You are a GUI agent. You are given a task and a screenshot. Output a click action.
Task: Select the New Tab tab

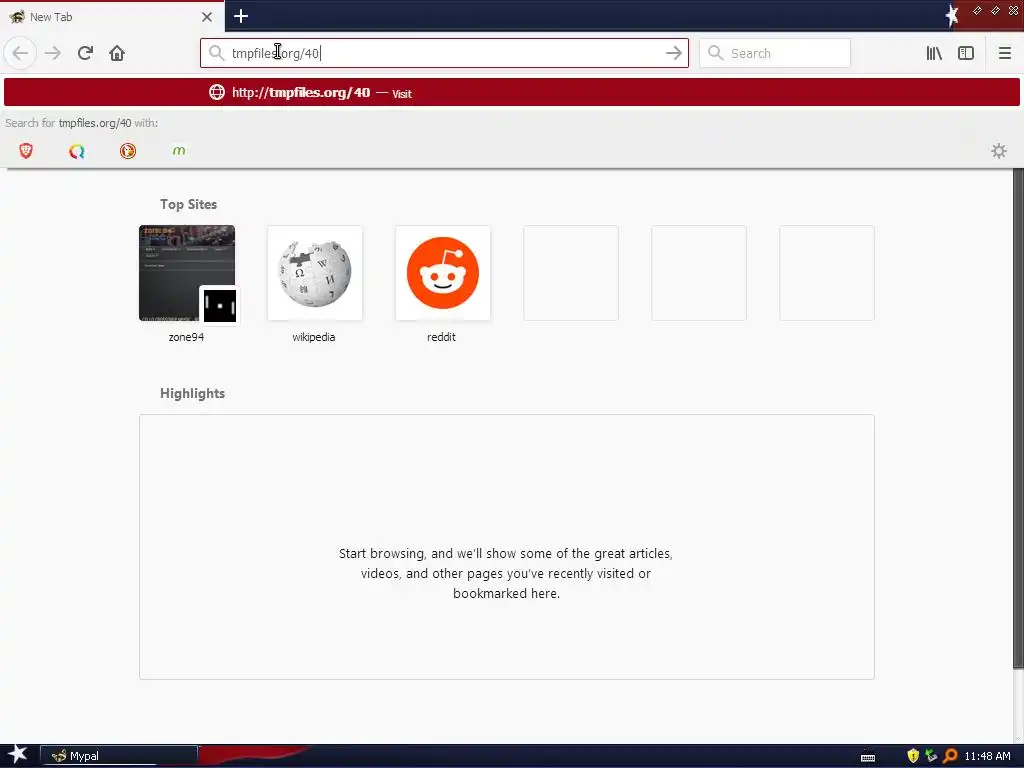[112, 17]
